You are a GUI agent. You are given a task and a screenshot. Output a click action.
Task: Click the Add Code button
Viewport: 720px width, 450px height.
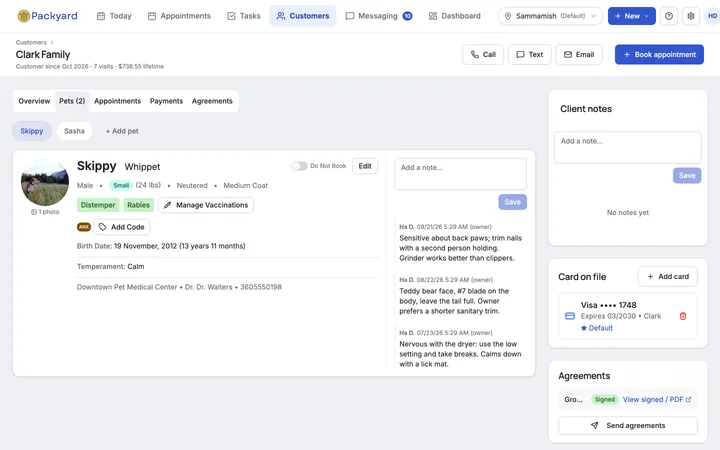(121, 227)
